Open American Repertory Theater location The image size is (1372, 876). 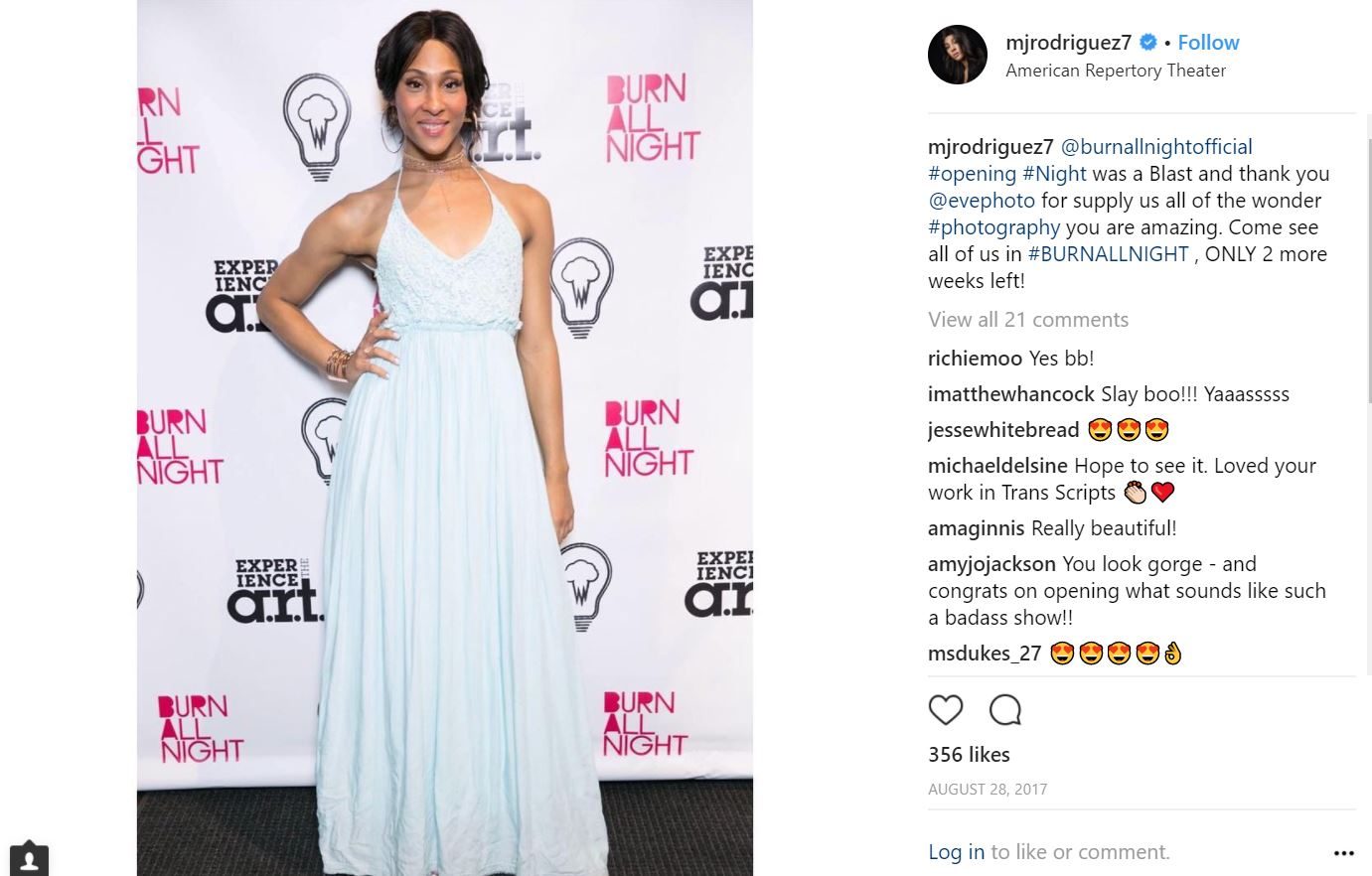[x=1116, y=71]
